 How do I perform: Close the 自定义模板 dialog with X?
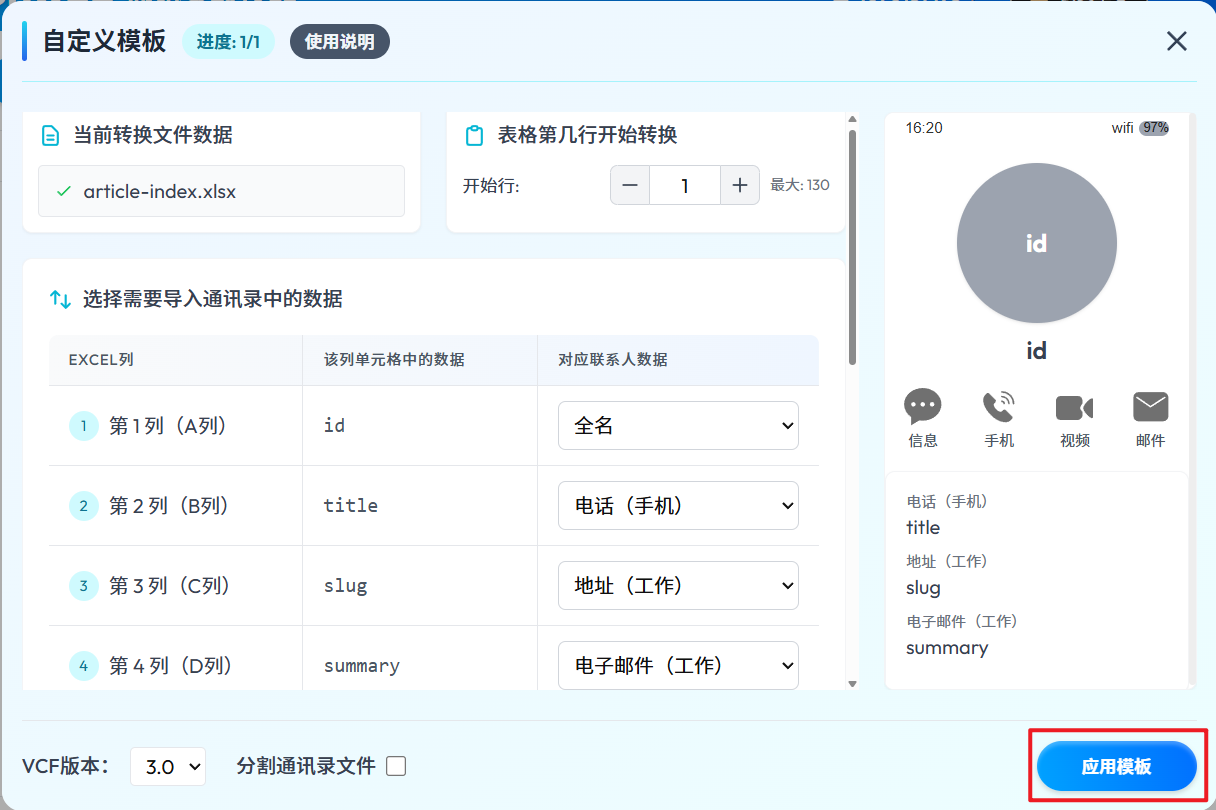(1177, 41)
